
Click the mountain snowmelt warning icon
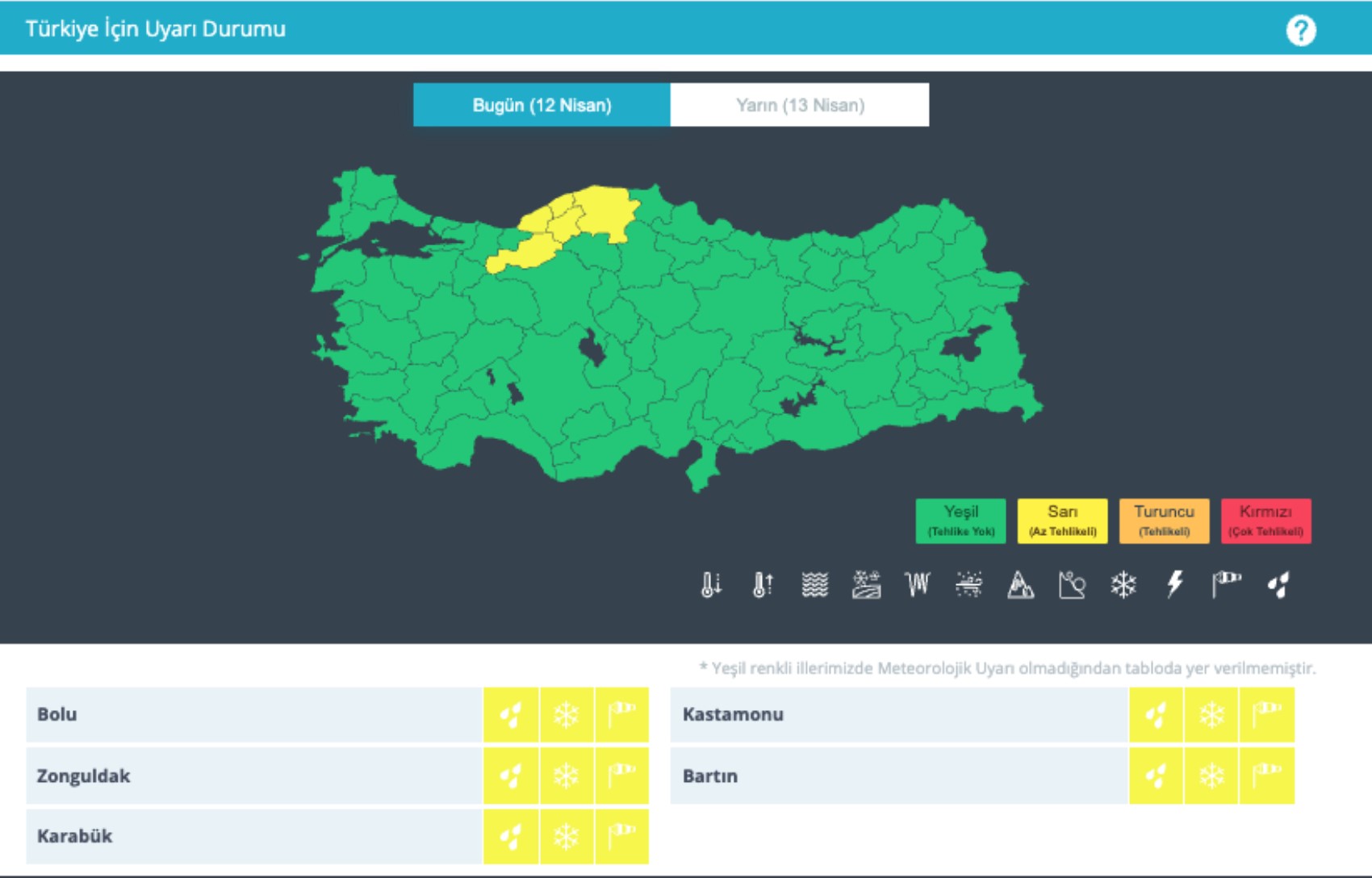click(1020, 584)
